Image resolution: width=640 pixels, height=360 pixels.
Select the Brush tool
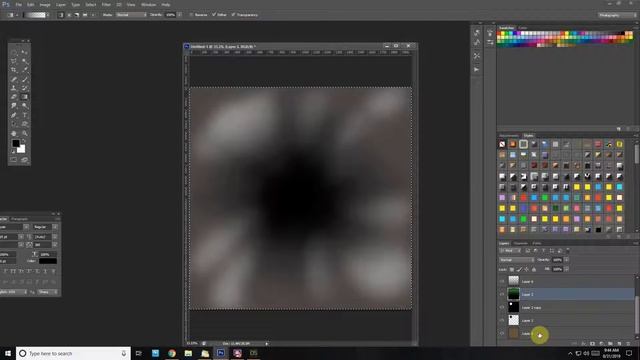(24, 79)
